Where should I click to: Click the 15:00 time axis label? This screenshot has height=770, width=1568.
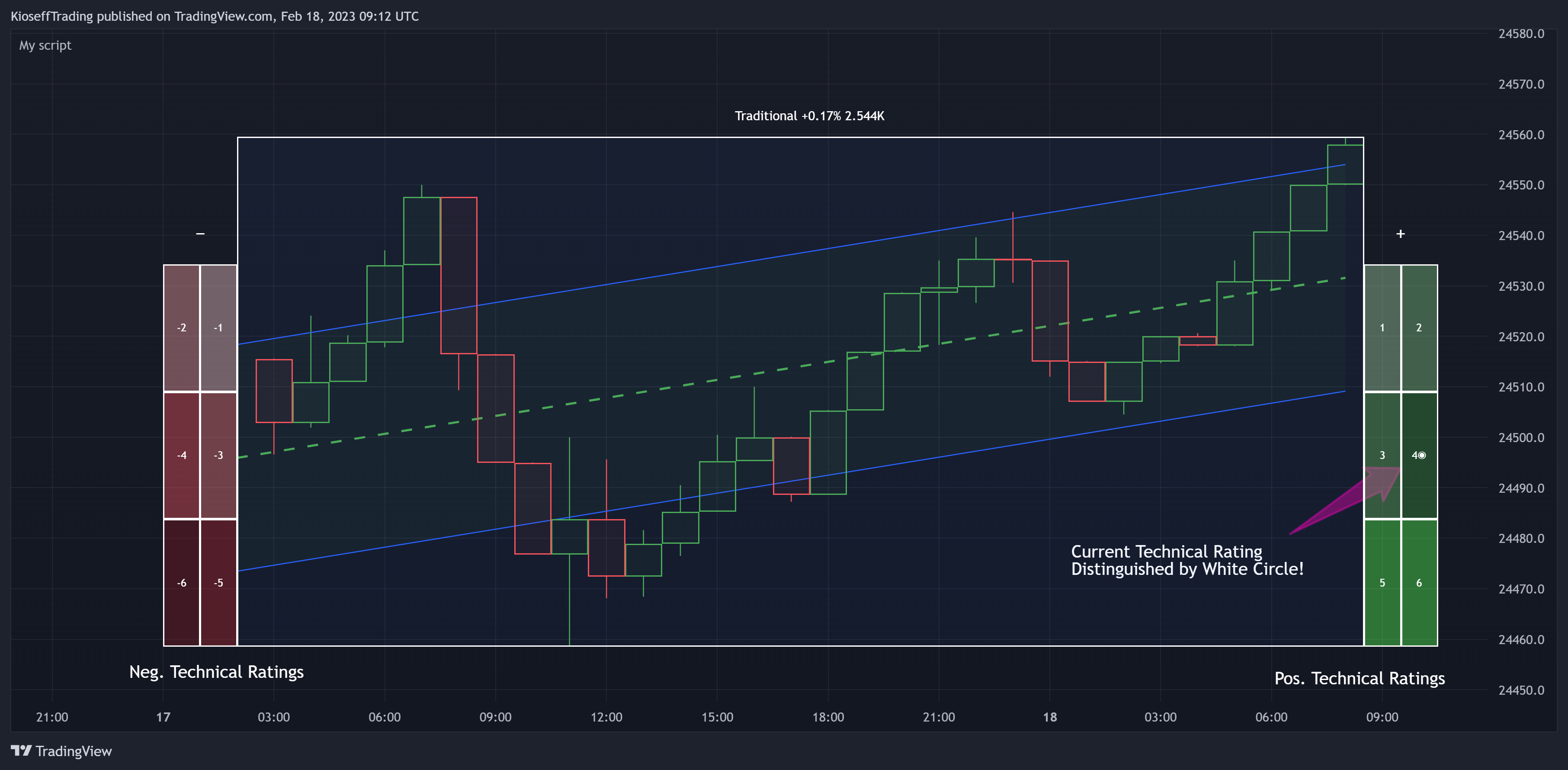pyautogui.click(x=717, y=717)
